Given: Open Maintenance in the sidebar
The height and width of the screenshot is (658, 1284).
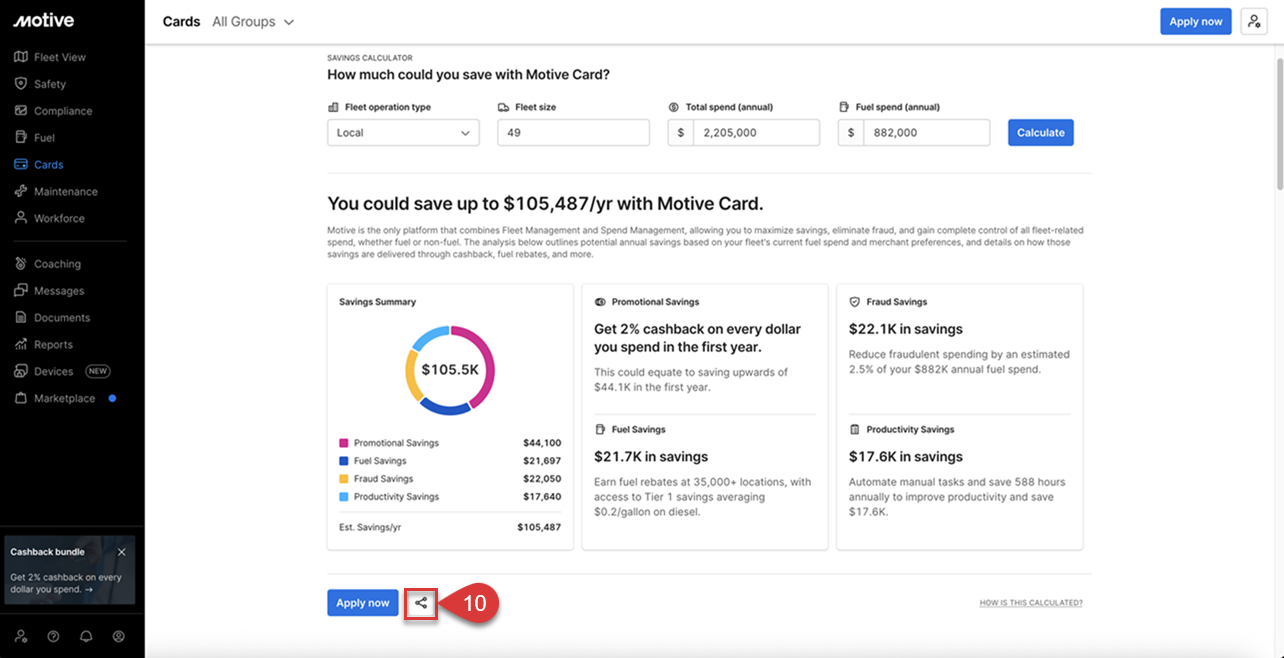Looking at the screenshot, I should pyautogui.click(x=65, y=192).
